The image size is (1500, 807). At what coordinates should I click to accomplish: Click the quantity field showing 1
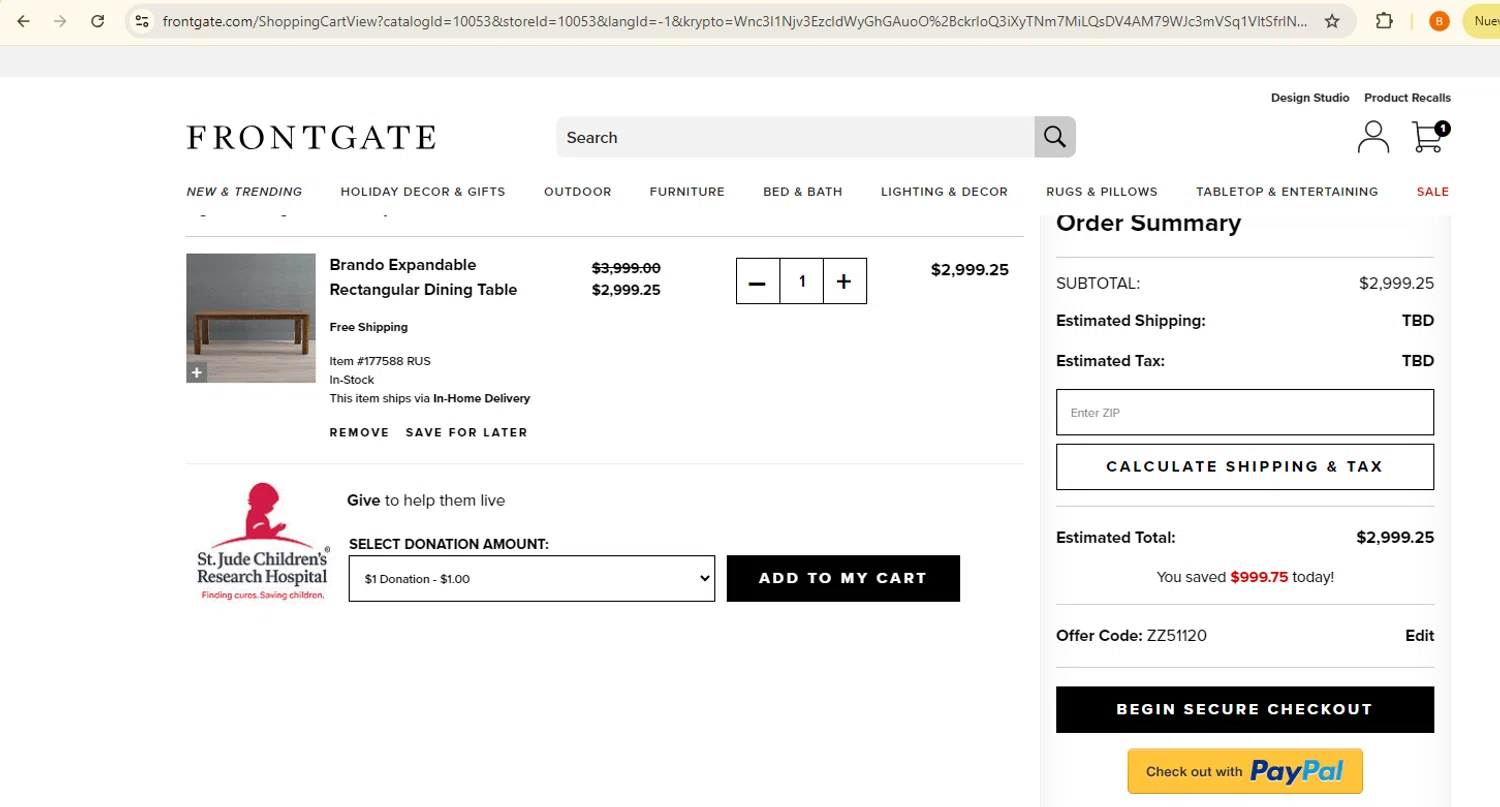coord(802,281)
